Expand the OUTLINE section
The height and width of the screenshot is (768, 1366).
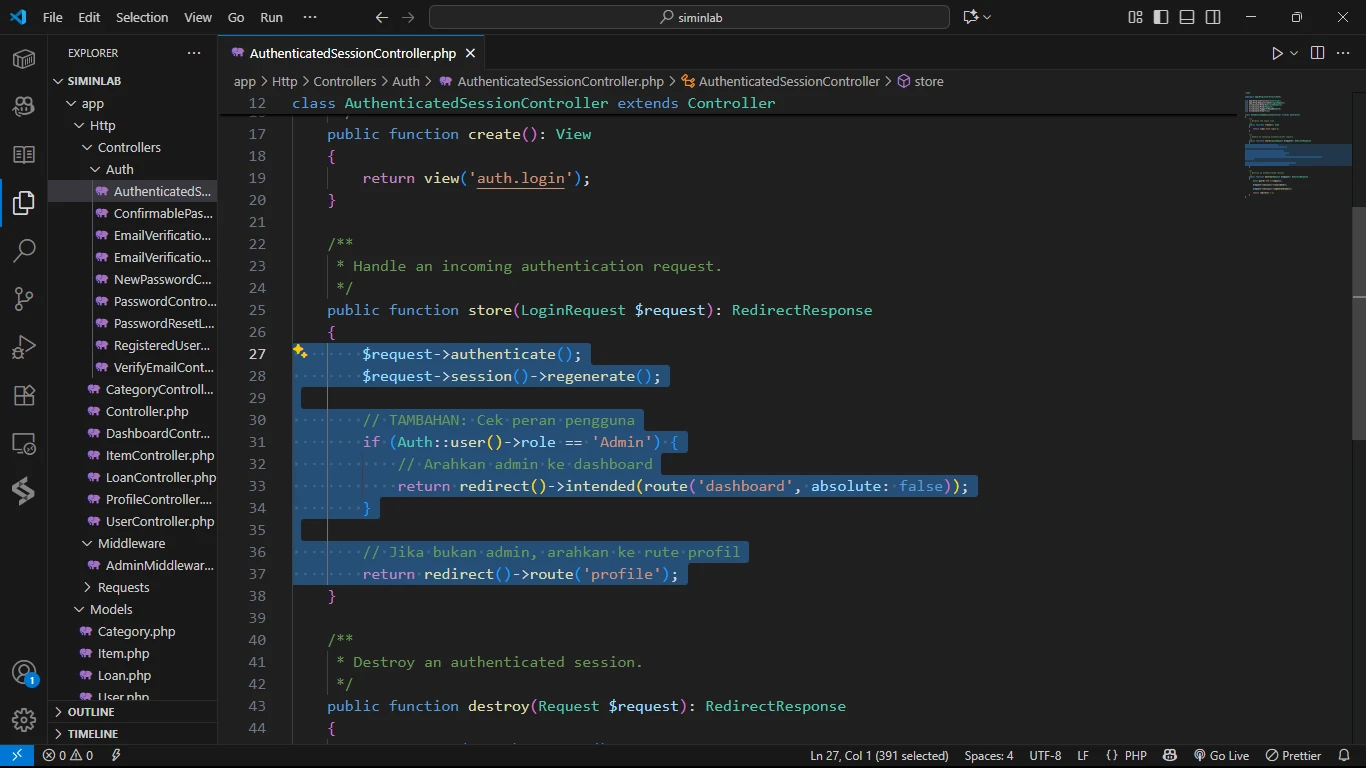91,712
